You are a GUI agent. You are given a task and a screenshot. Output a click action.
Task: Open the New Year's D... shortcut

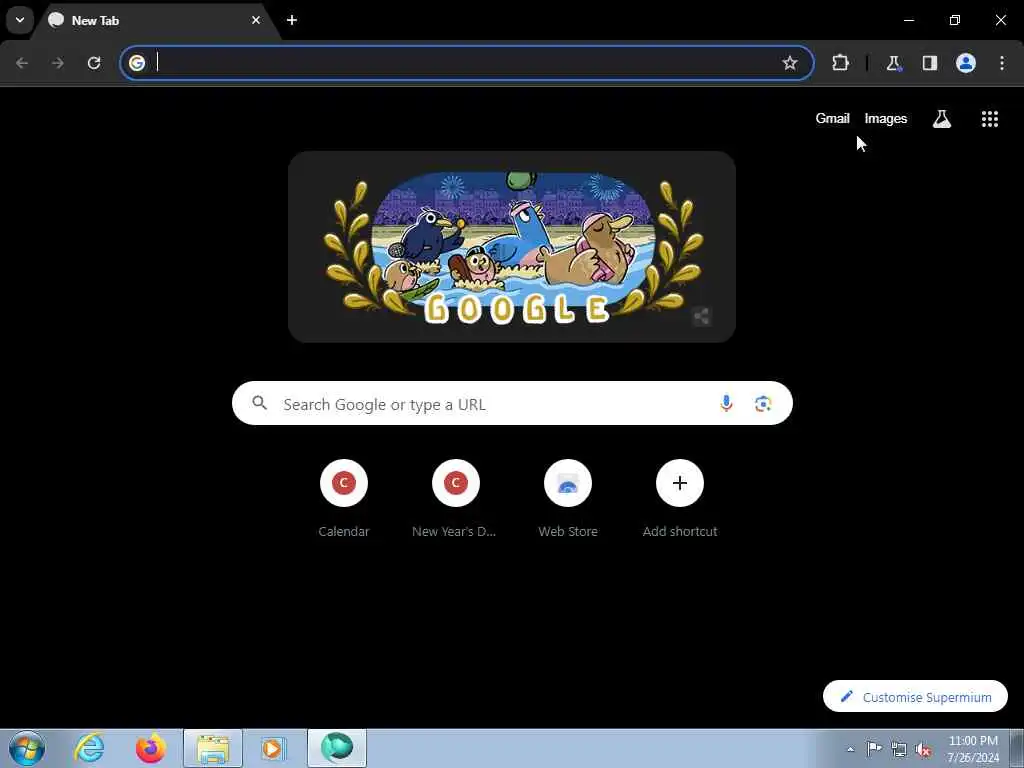[455, 500]
